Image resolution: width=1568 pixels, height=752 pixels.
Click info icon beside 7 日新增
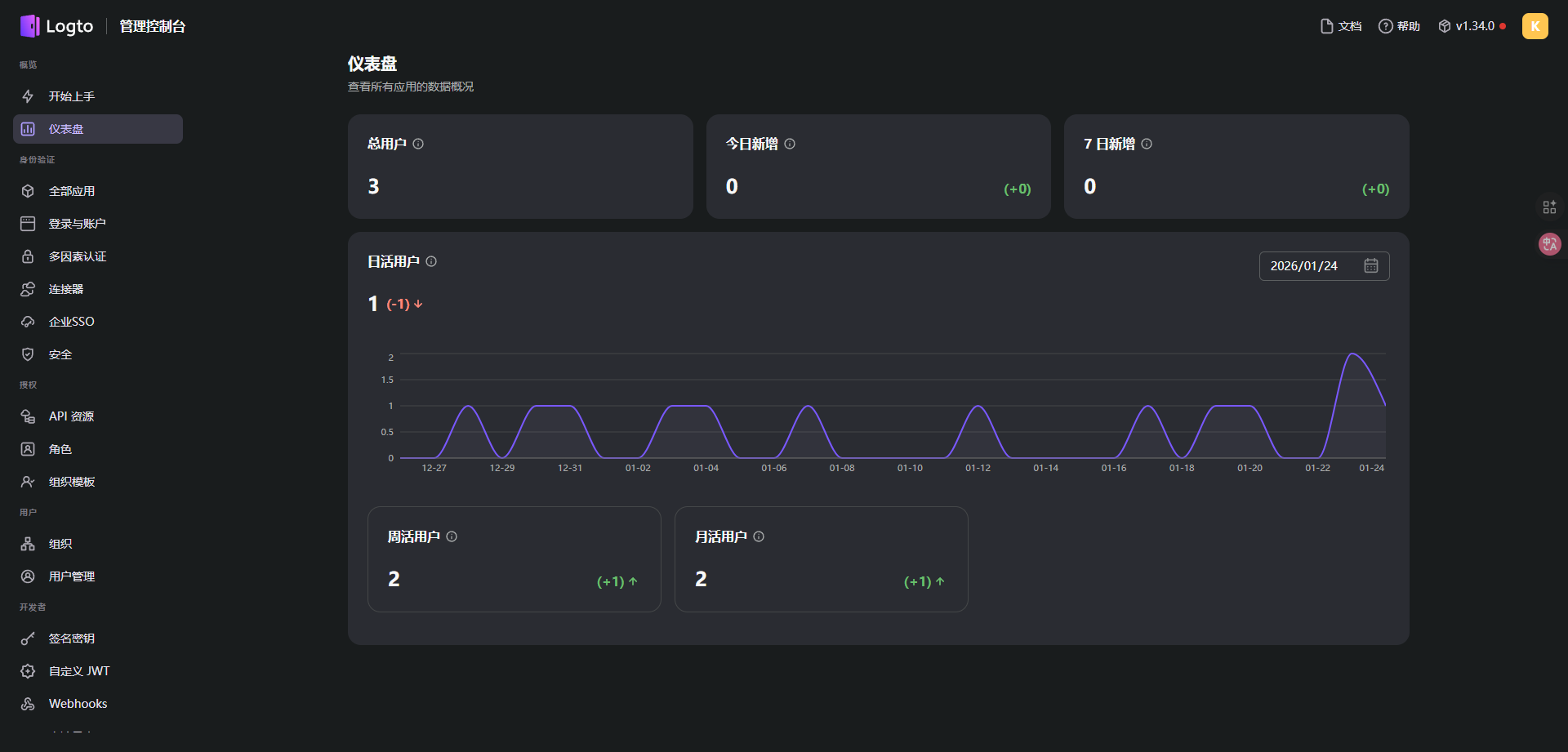(x=1147, y=144)
